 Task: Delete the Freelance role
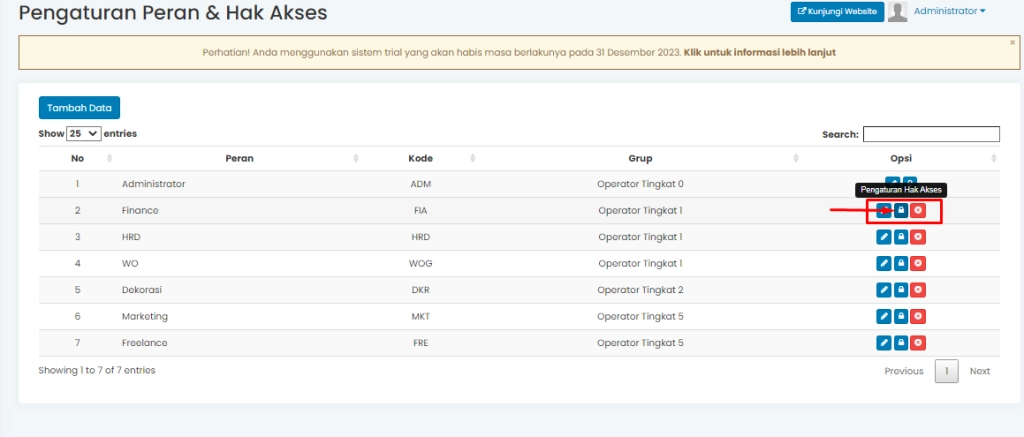tap(918, 342)
